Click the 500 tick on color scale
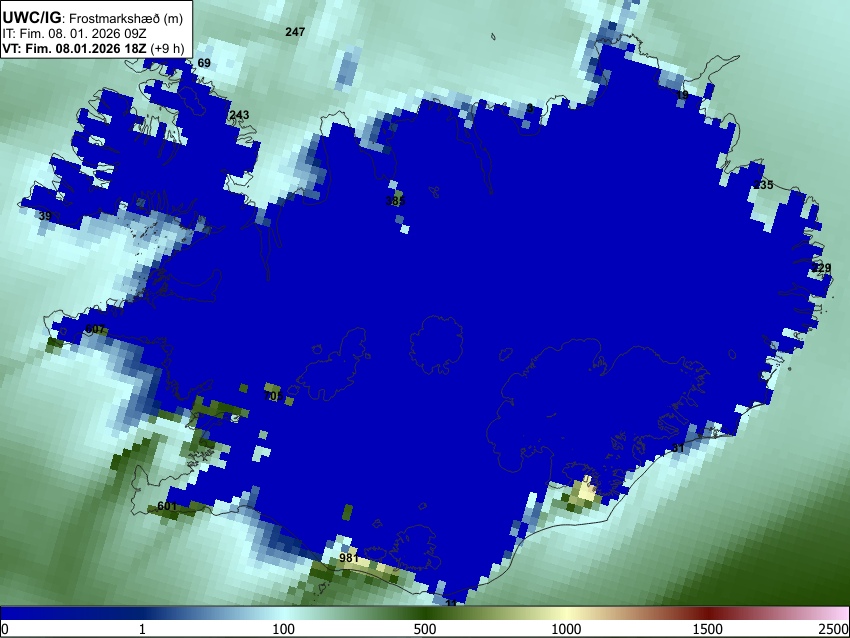This screenshot has width=850, height=638. click(x=424, y=629)
